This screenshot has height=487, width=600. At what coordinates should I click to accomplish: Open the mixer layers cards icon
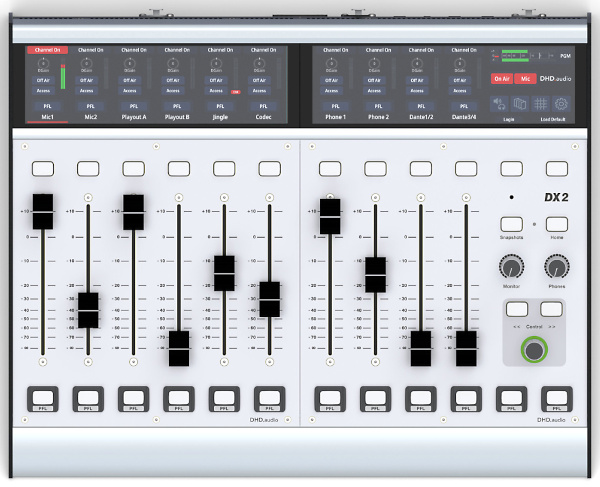point(520,104)
